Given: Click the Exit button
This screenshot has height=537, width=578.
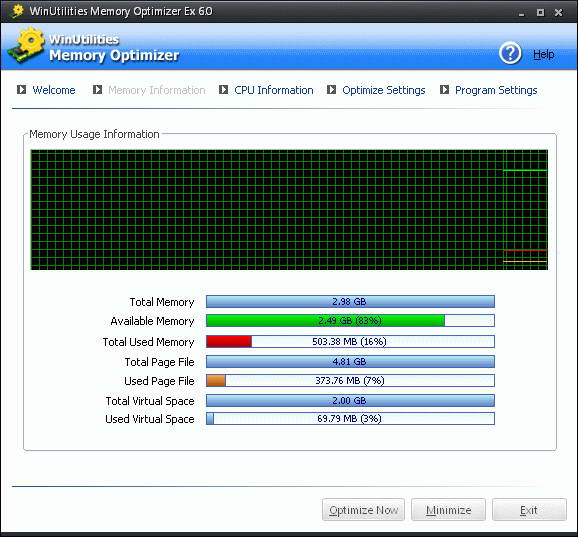Looking at the screenshot, I should (x=529, y=510).
